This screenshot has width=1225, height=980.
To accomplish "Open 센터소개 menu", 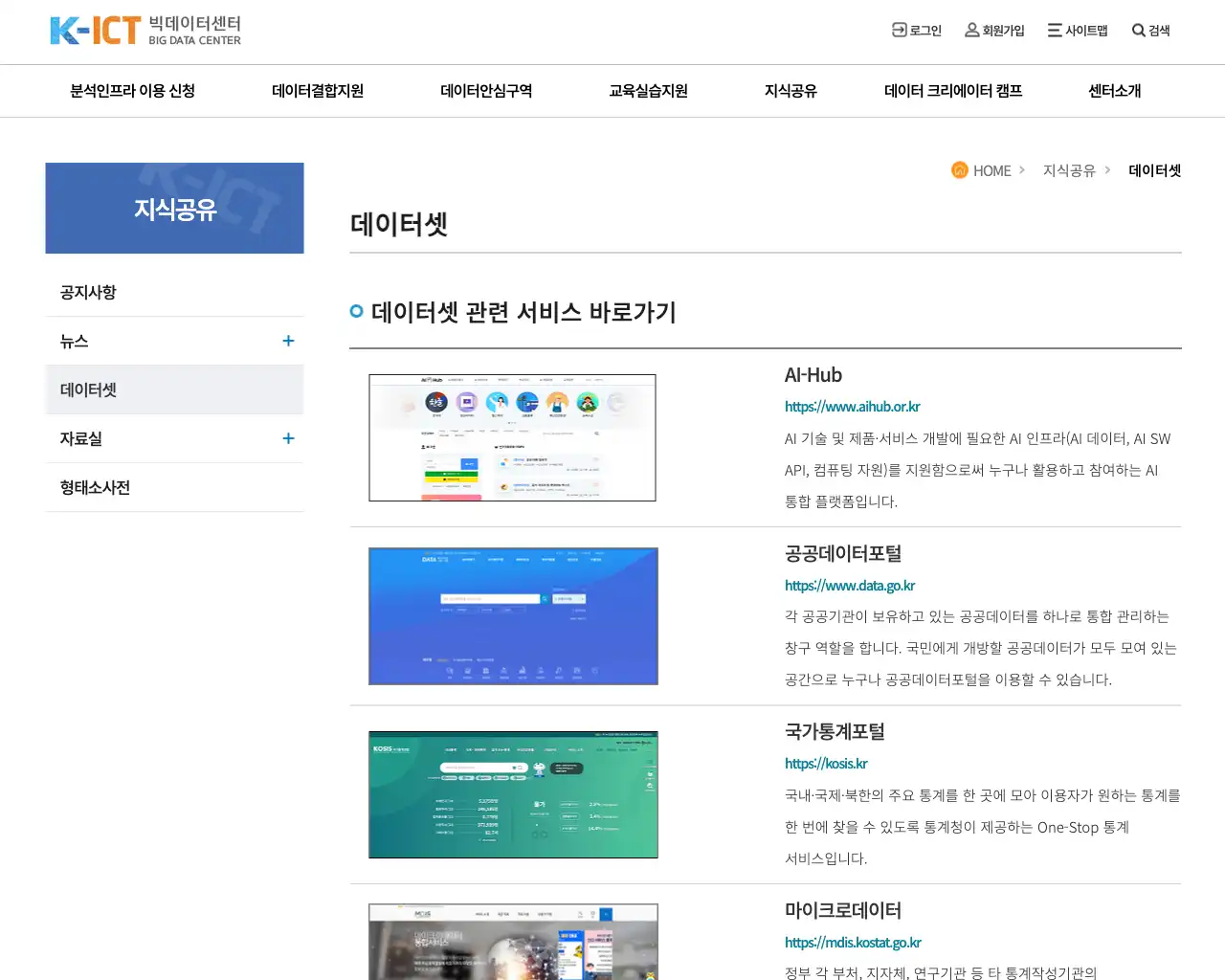I will 1115,91.
